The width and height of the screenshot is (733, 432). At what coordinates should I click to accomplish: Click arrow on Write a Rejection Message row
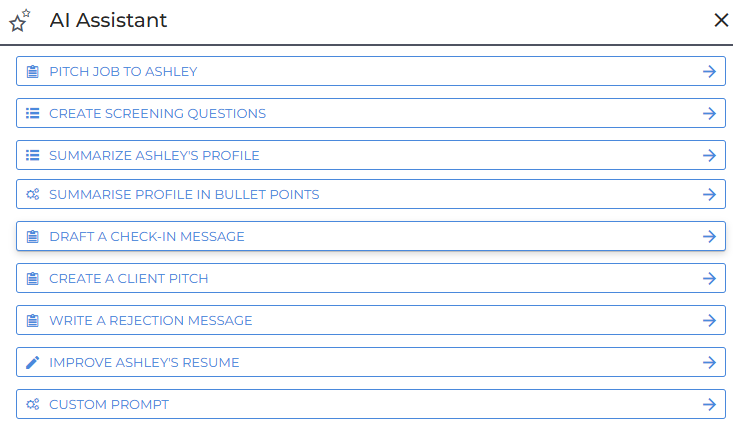pyautogui.click(x=709, y=320)
